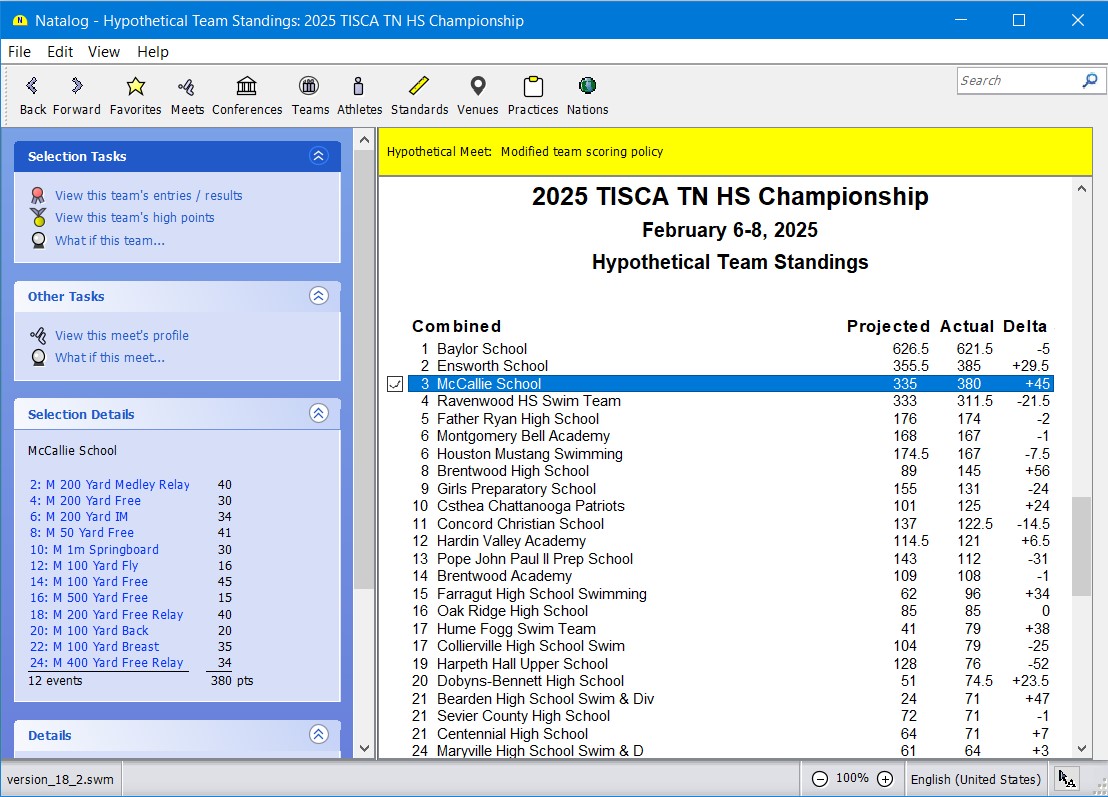Click the Teams toolbar icon
Viewport: 1108px width, 797px height.
point(310,87)
